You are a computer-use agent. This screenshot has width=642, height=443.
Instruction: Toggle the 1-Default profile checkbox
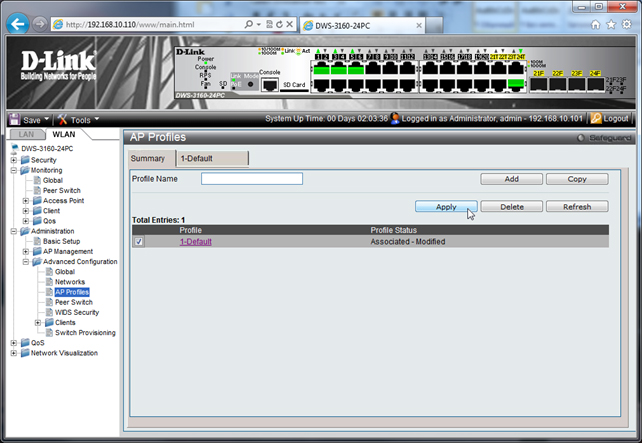[139, 242]
